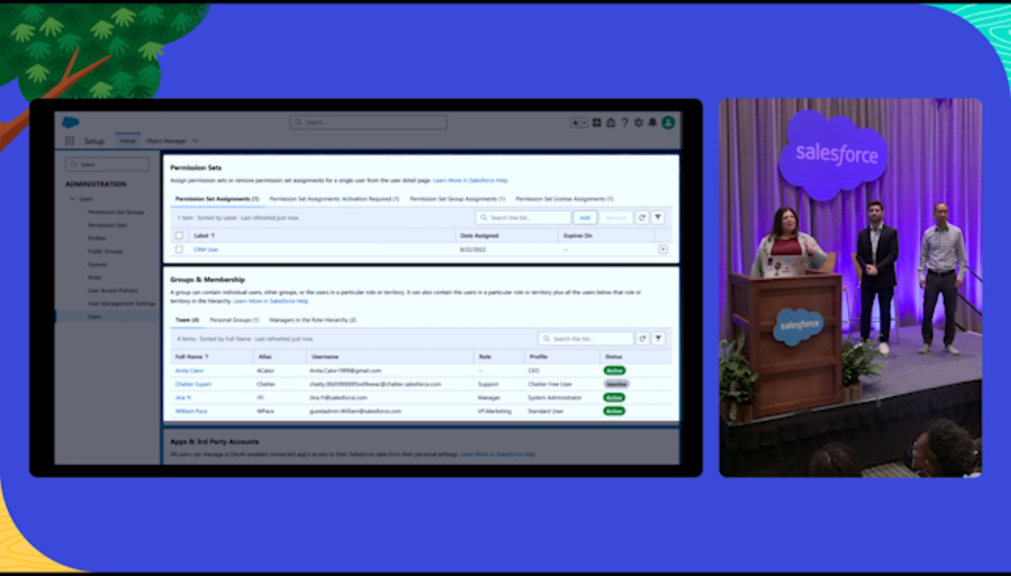
Task: Open the user avatar profile icon
Action: click(x=669, y=122)
